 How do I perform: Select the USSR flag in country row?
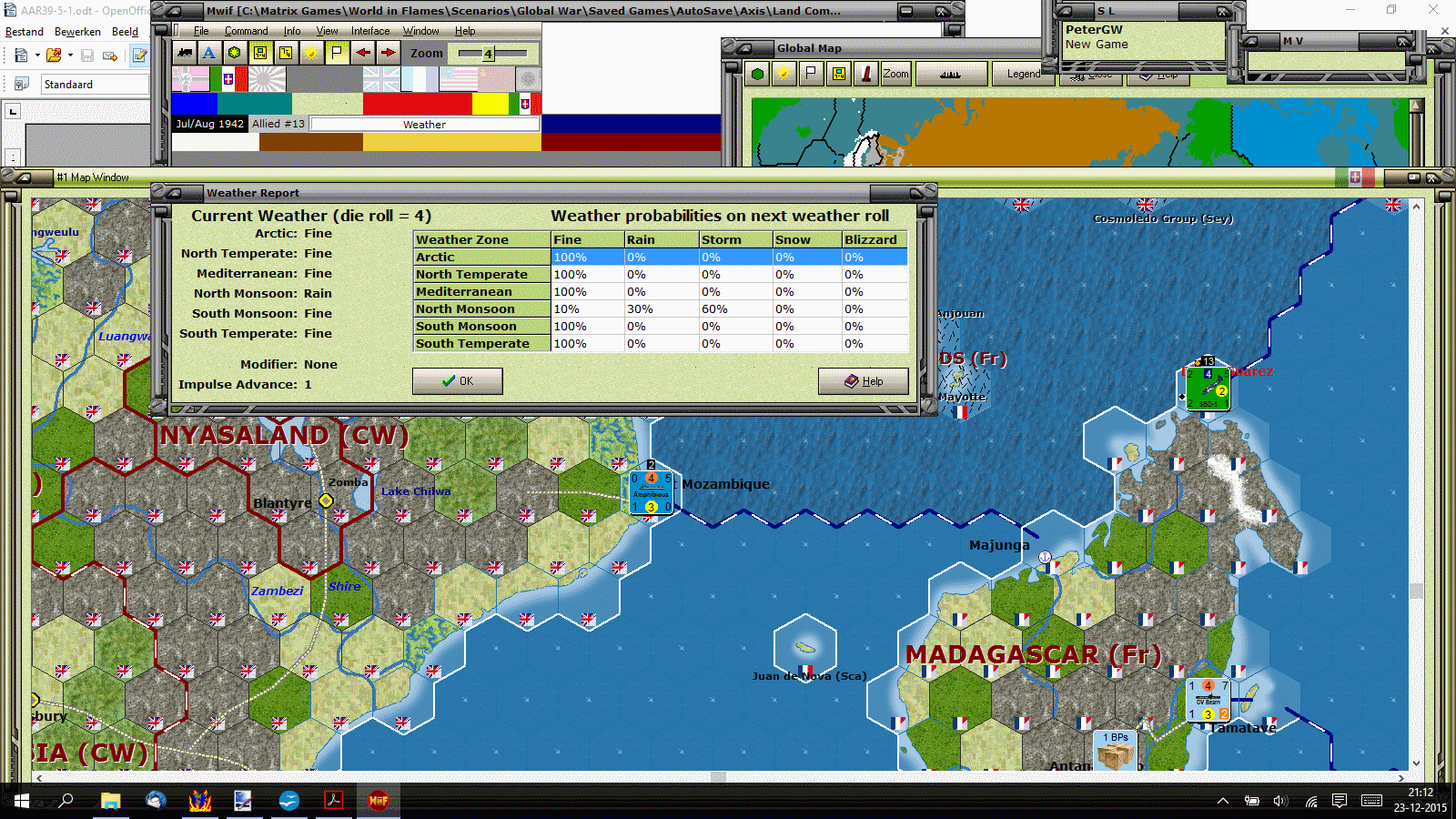496,79
